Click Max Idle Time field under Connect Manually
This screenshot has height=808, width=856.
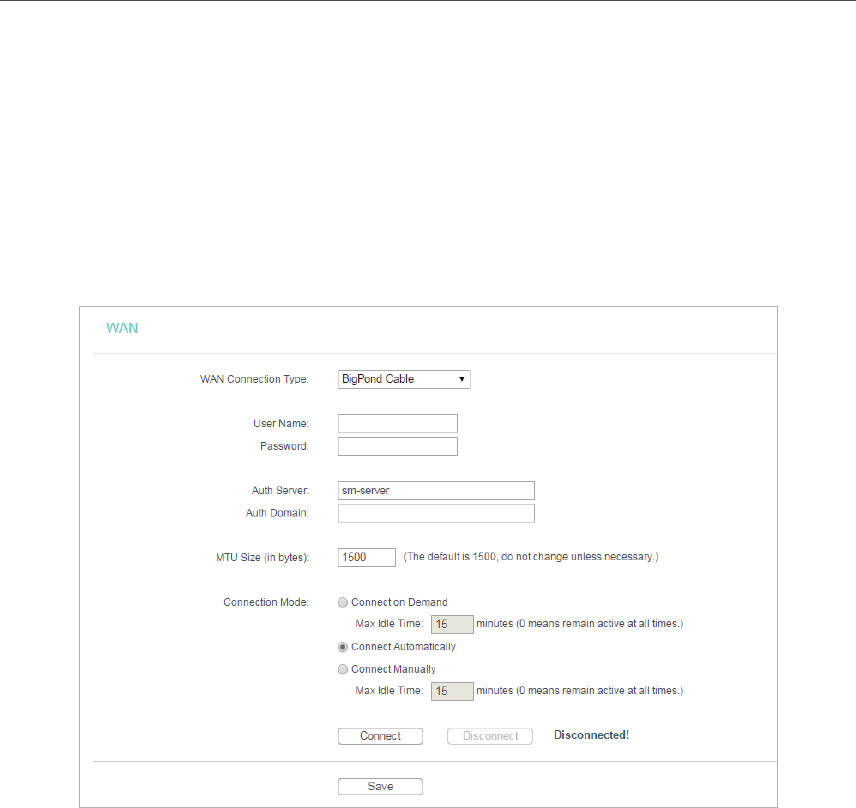coord(452,691)
